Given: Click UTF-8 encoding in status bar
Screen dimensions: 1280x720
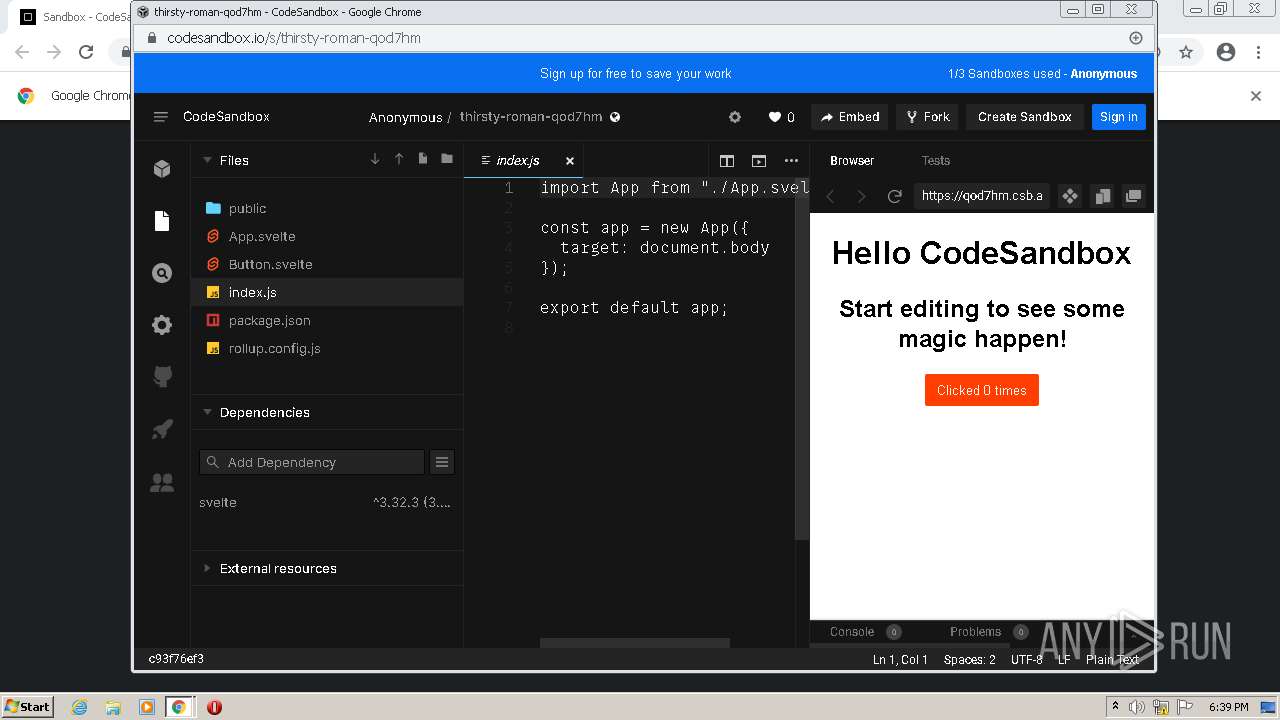Looking at the screenshot, I should coord(1027,660).
